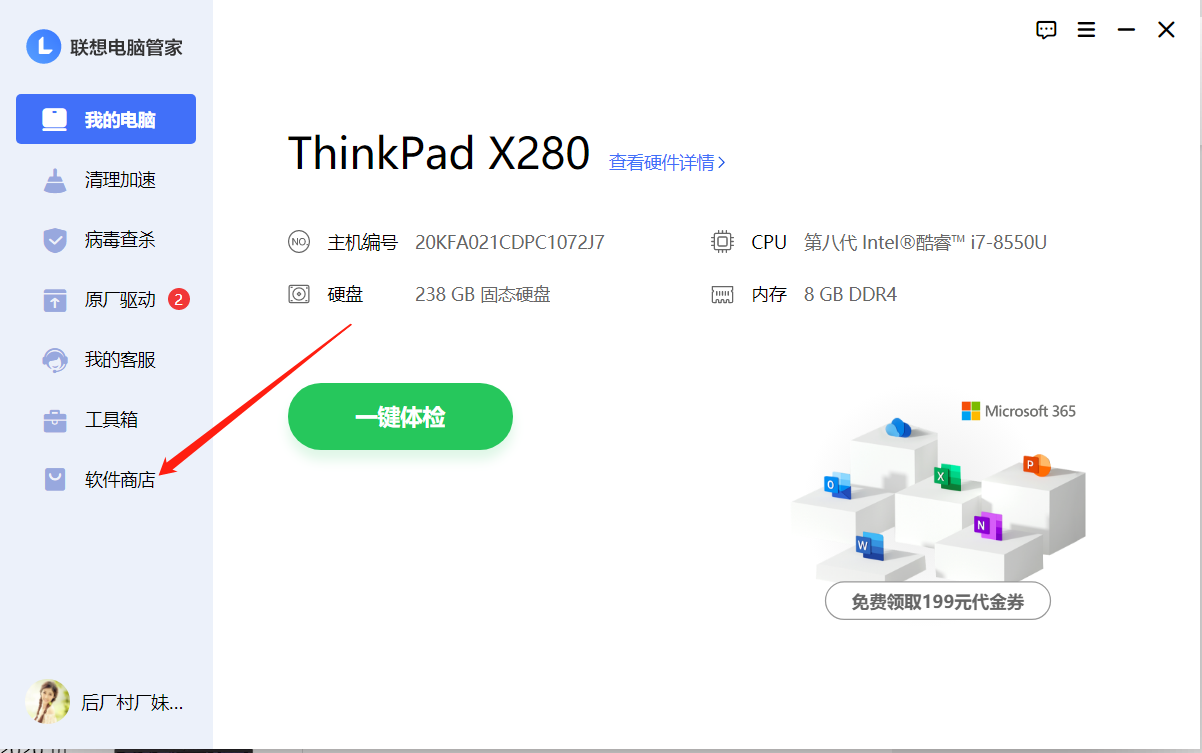Click the OneNote icon in promo
Viewport: 1202px width, 753px height.
(x=988, y=525)
